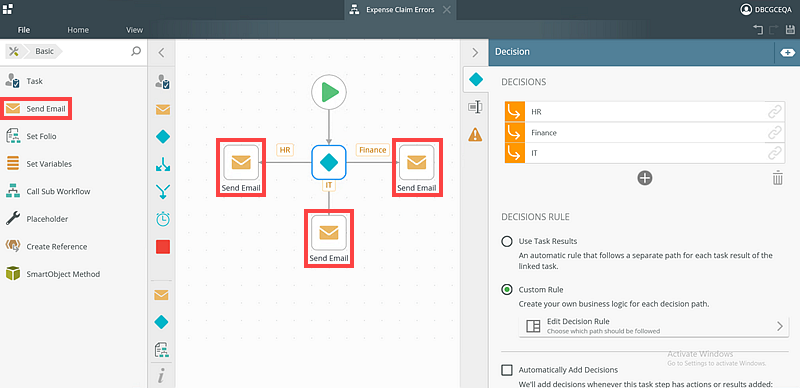800x388 pixels.
Task: Click the italic info icon at strip bottom
Action: click(161, 377)
